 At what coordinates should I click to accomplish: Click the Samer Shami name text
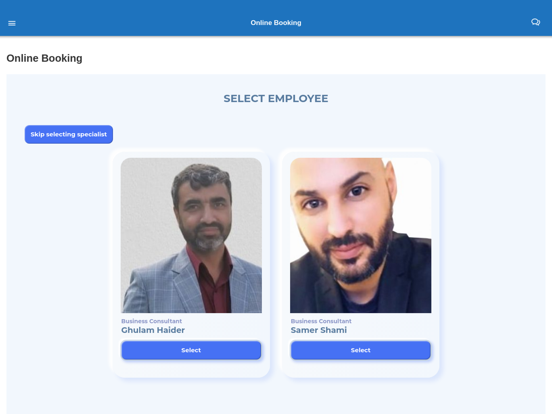click(319, 330)
